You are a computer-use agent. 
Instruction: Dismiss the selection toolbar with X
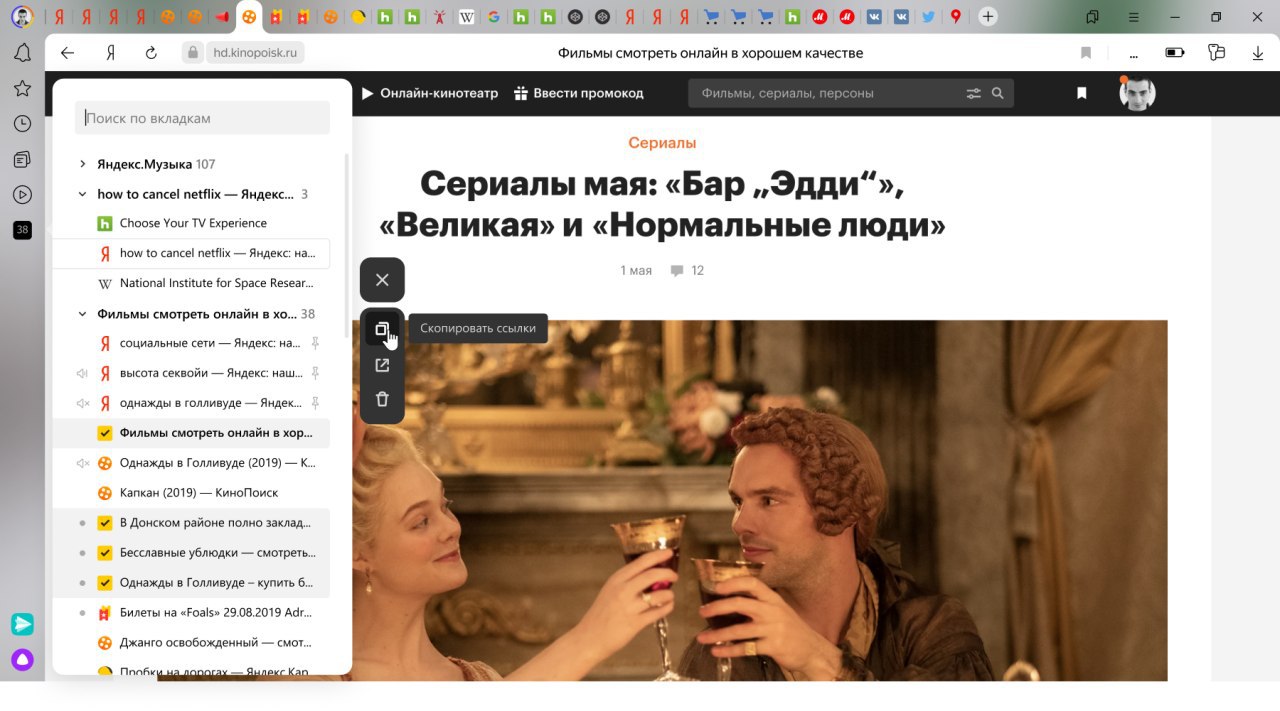coord(382,280)
